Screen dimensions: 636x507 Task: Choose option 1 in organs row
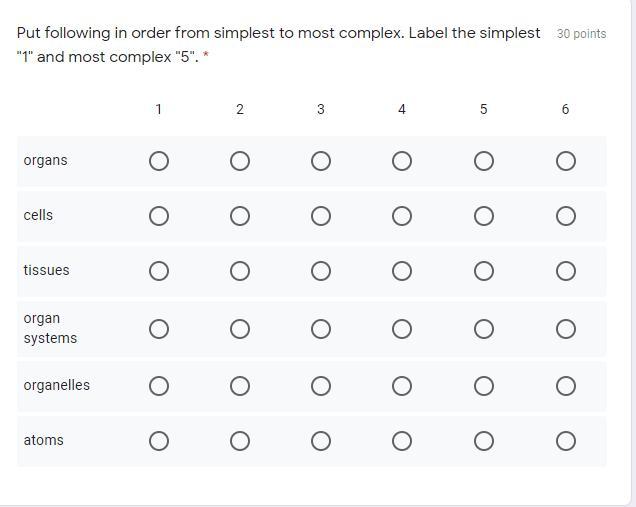click(158, 161)
